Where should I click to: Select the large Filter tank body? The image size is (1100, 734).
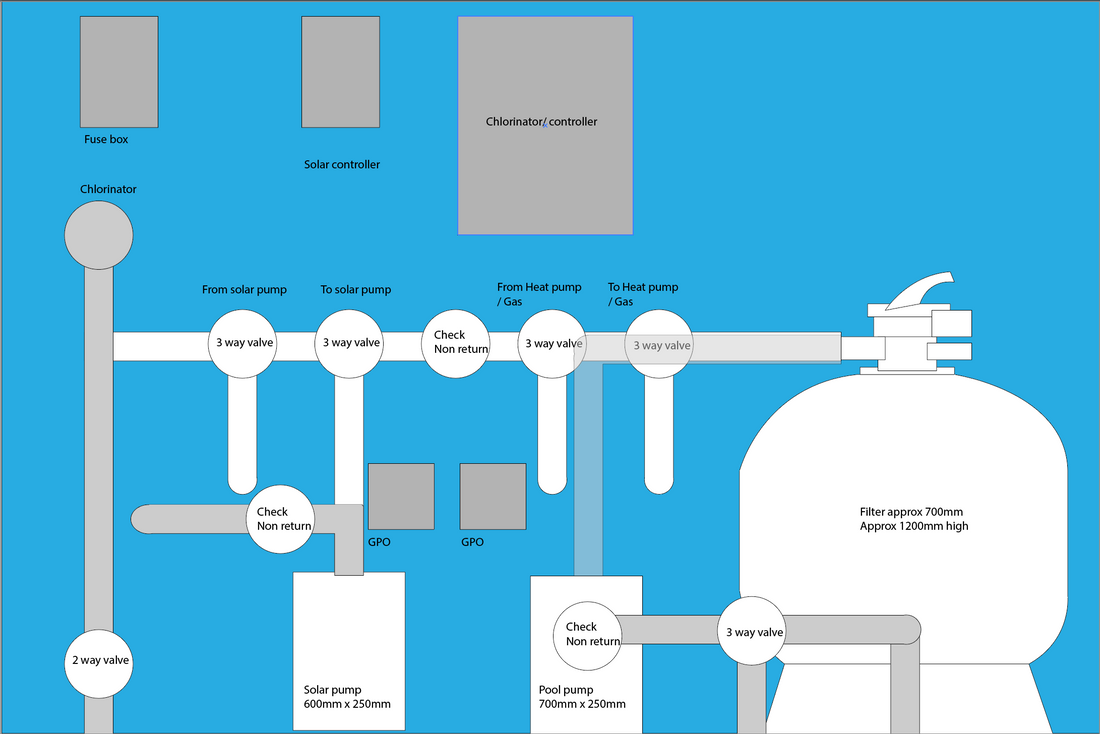point(905,520)
